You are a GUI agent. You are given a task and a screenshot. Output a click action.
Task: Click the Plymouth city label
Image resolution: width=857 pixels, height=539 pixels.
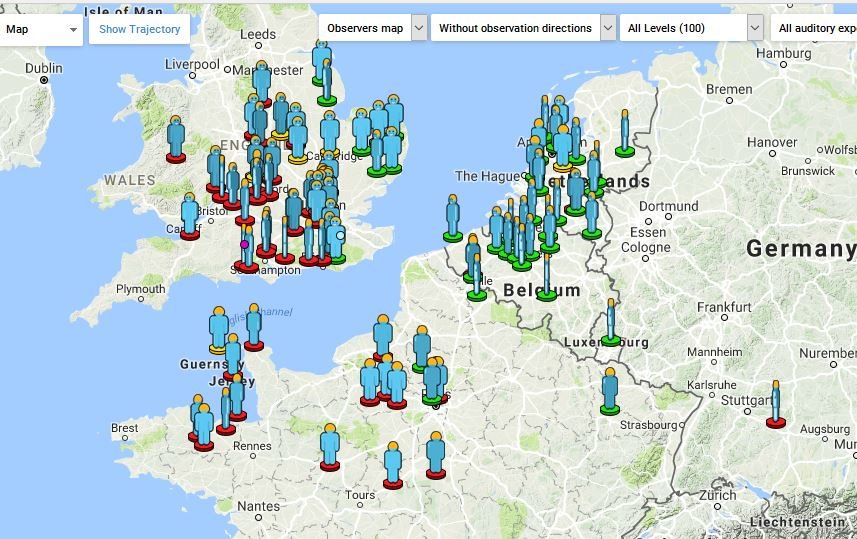click(140, 289)
